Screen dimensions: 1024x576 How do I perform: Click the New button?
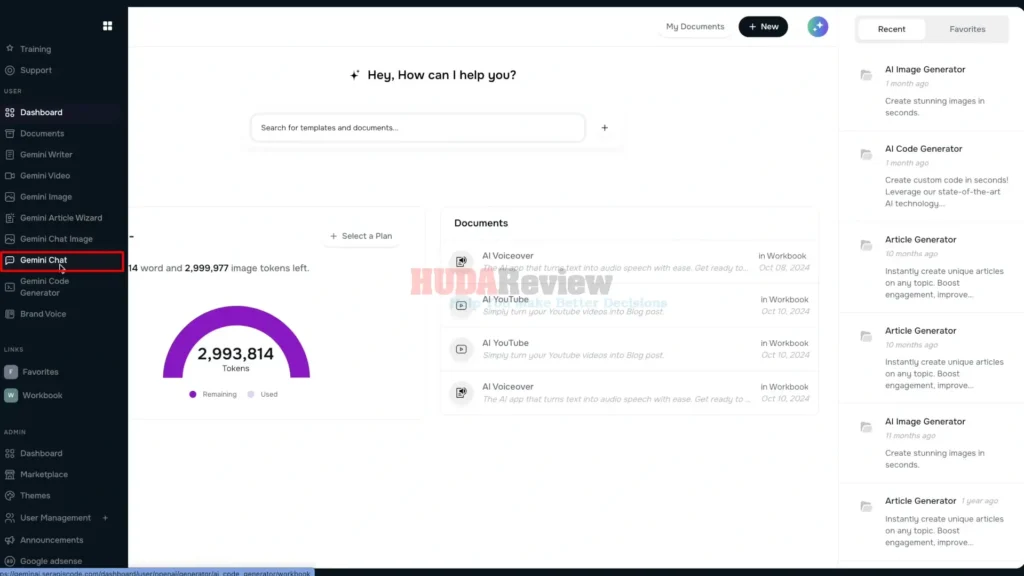(x=763, y=27)
